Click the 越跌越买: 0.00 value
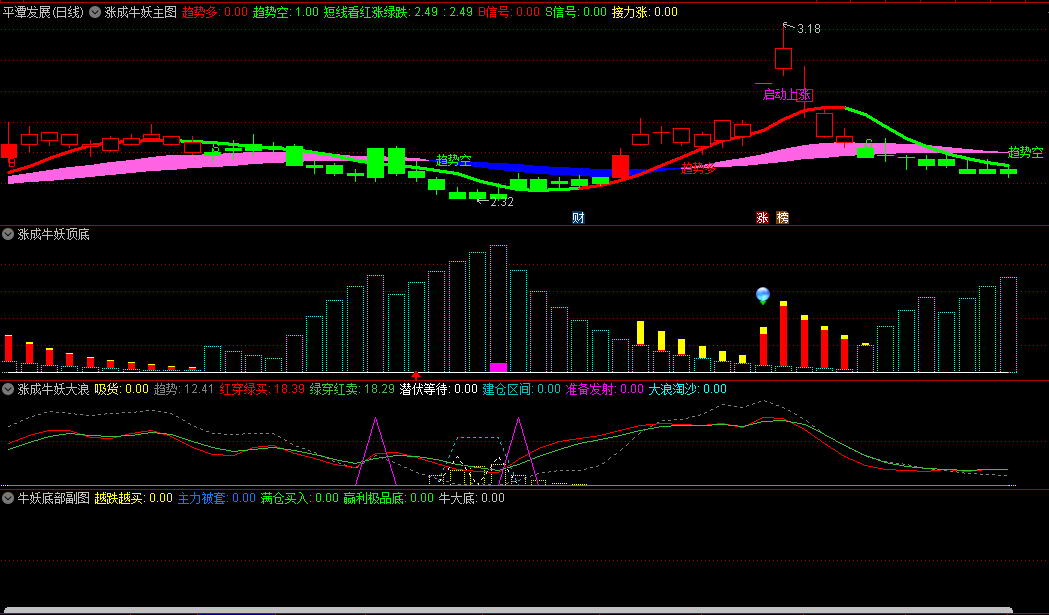 (133, 498)
